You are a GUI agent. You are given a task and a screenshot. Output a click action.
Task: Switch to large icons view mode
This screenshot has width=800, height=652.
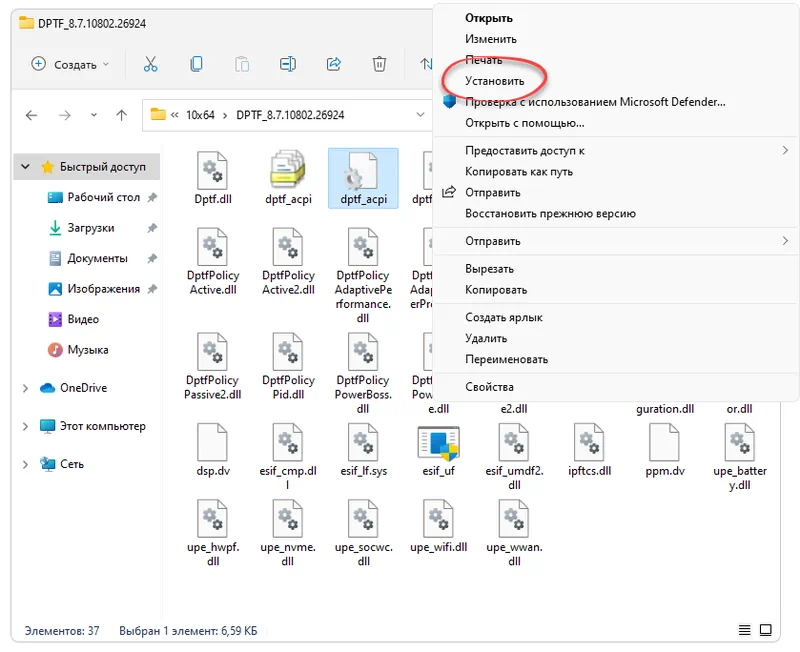tap(766, 630)
